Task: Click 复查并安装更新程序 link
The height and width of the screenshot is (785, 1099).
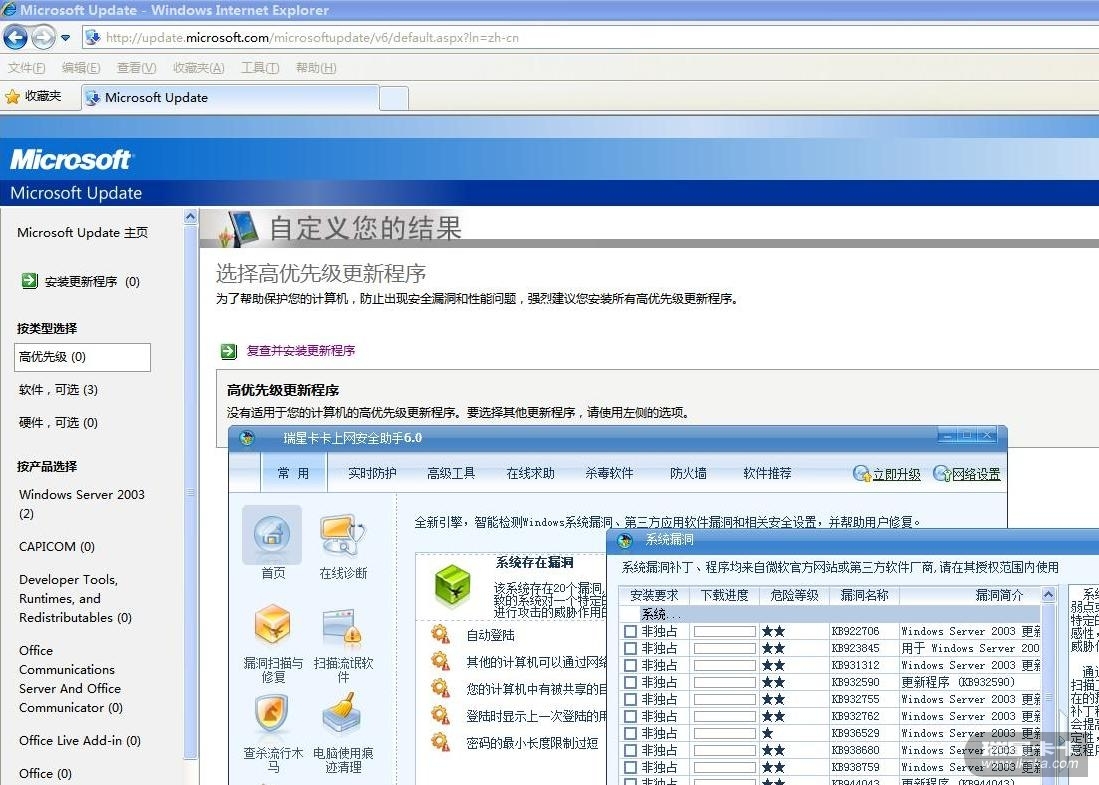Action: [x=301, y=351]
